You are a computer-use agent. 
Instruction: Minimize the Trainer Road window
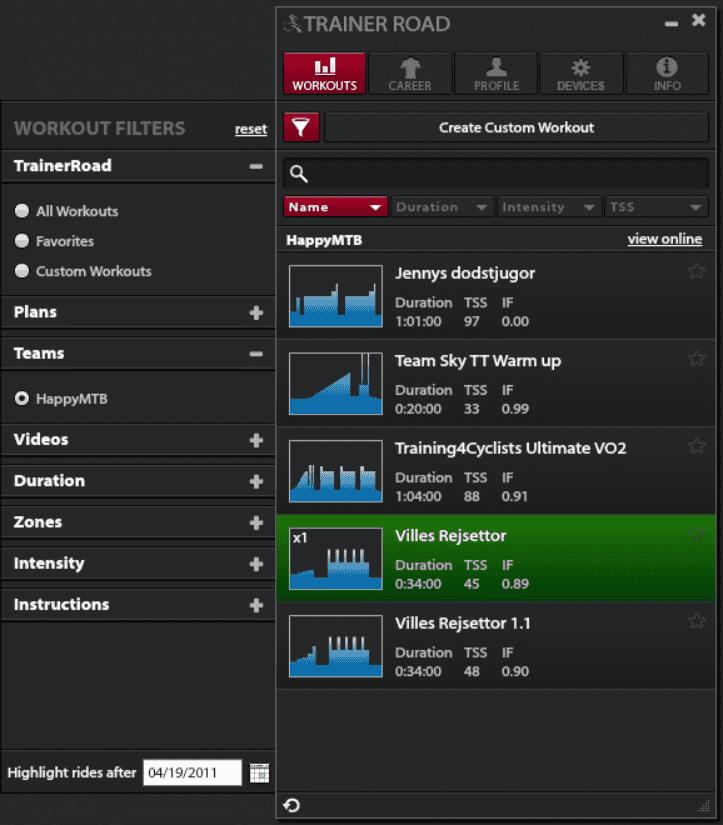[x=671, y=24]
